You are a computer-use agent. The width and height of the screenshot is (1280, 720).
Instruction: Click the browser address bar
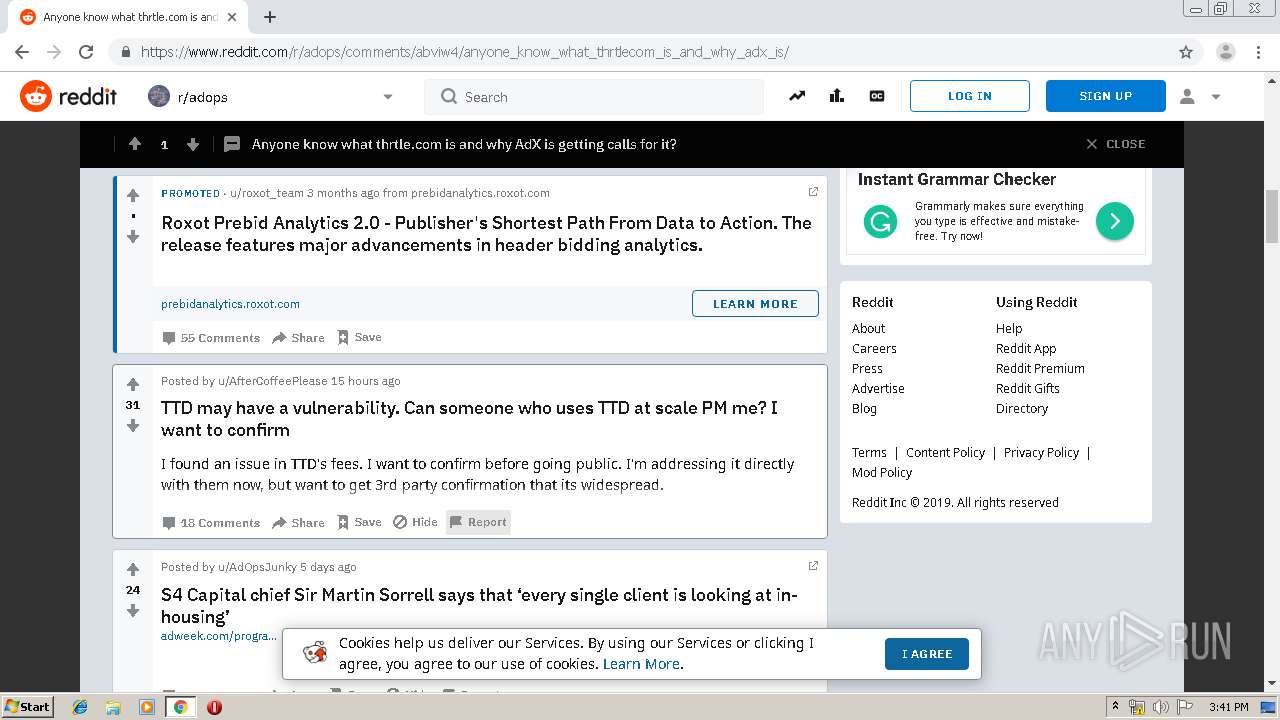tap(640, 52)
